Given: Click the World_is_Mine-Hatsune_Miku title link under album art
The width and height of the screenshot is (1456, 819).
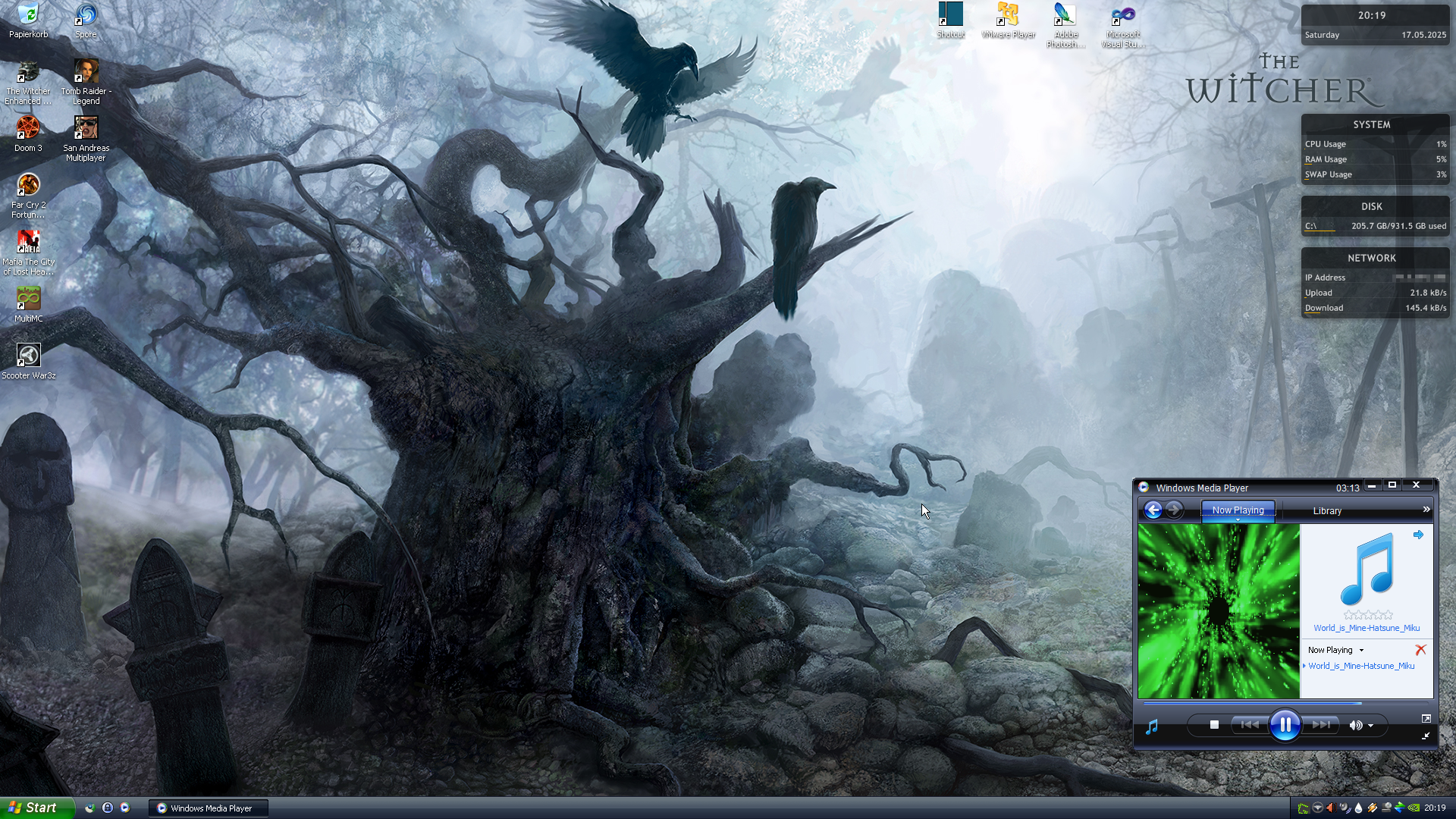Looking at the screenshot, I should point(1367,628).
